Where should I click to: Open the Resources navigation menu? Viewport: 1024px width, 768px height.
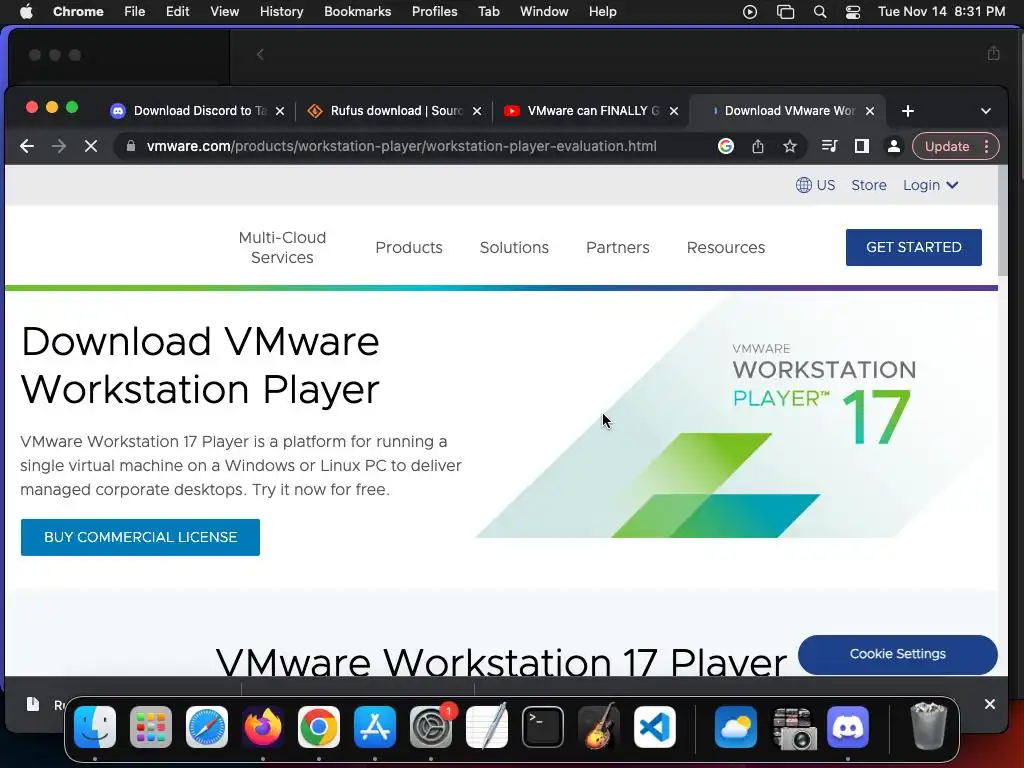click(726, 248)
